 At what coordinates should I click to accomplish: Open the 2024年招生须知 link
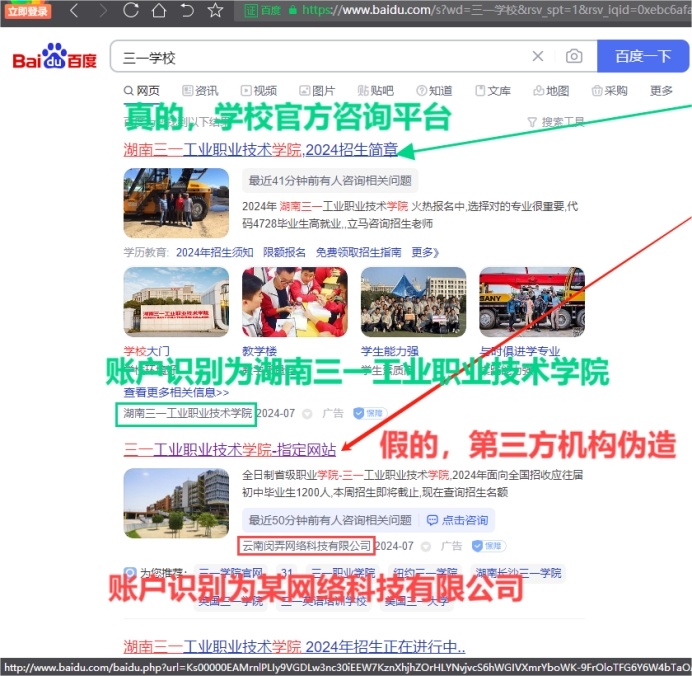214,252
